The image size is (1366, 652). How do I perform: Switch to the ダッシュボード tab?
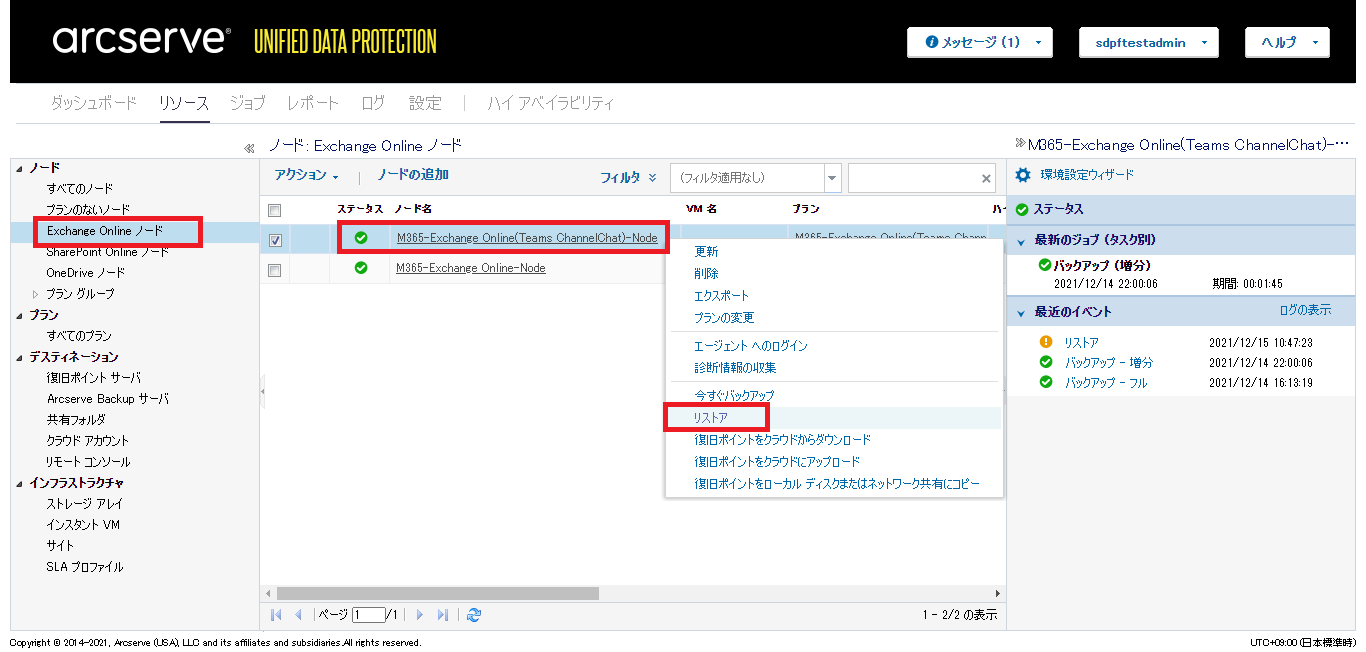pos(93,103)
